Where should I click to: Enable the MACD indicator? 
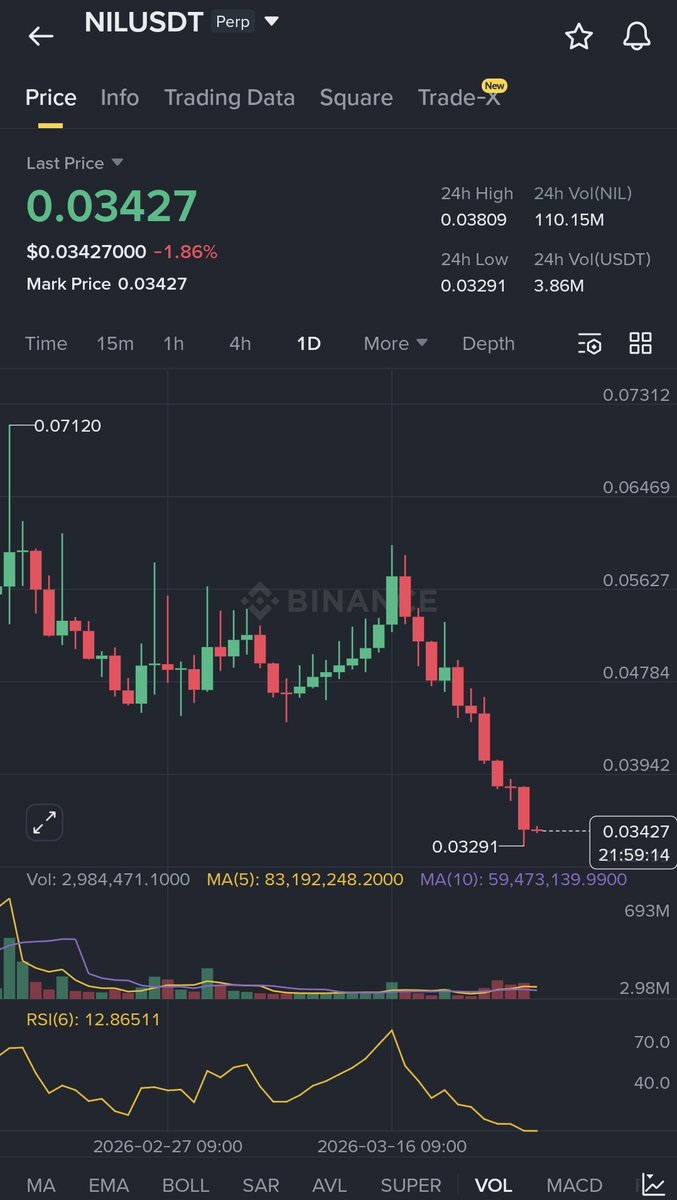pyautogui.click(x=575, y=1185)
